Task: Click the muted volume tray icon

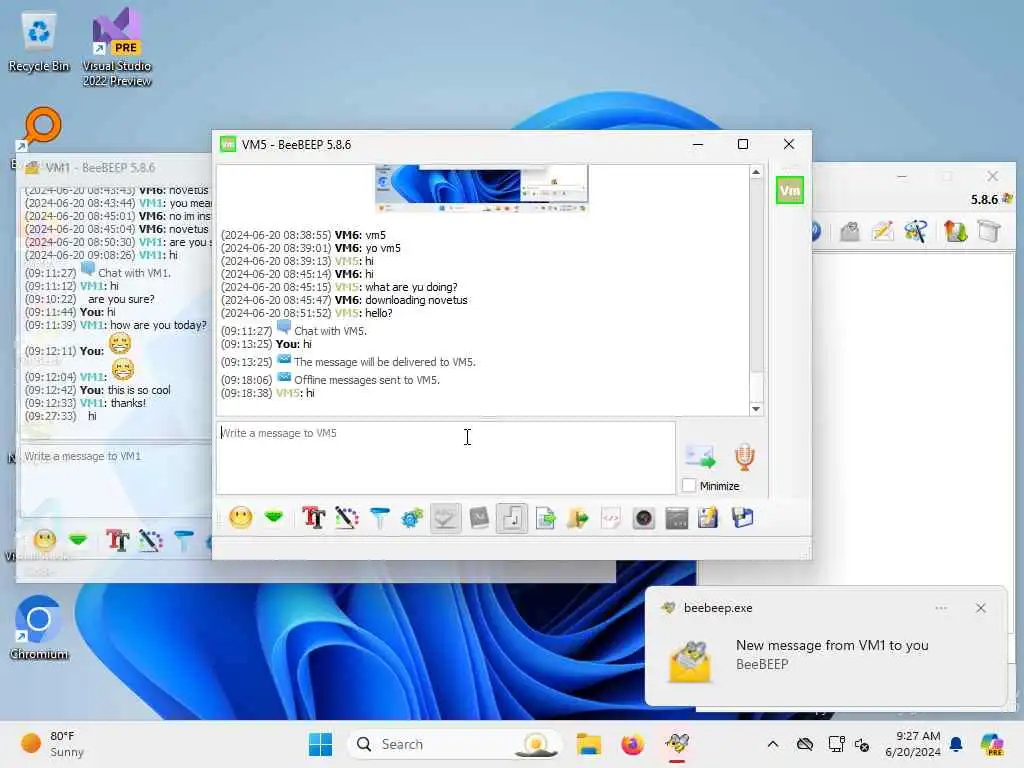Action: pos(862,744)
